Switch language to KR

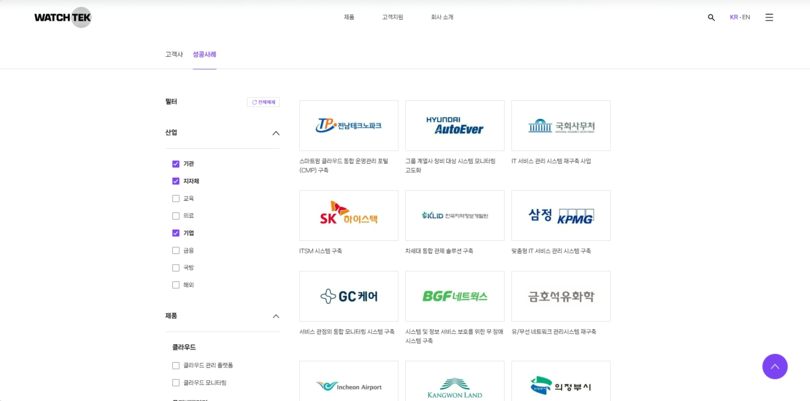point(734,18)
